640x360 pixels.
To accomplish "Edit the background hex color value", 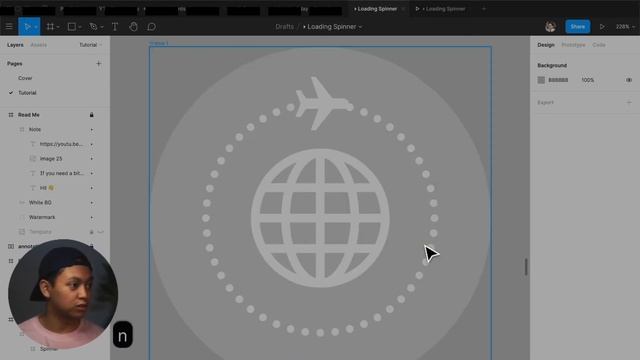I will 558,80.
